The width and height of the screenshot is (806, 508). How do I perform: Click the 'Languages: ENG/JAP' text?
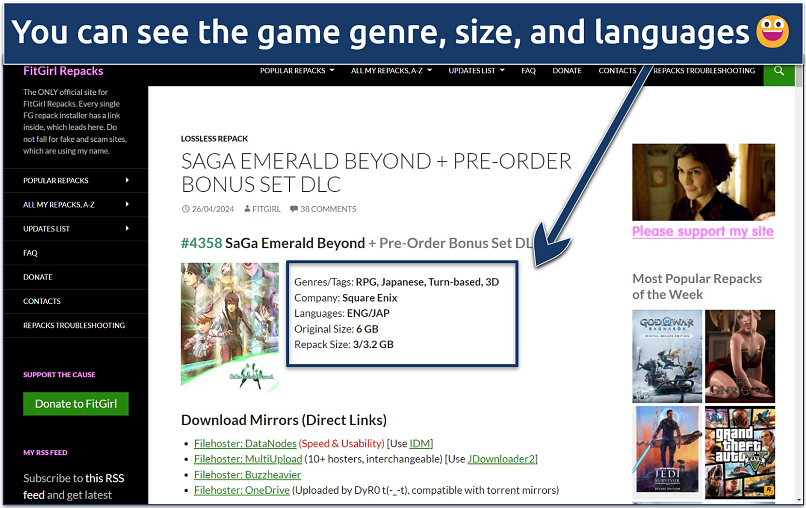pos(342,313)
